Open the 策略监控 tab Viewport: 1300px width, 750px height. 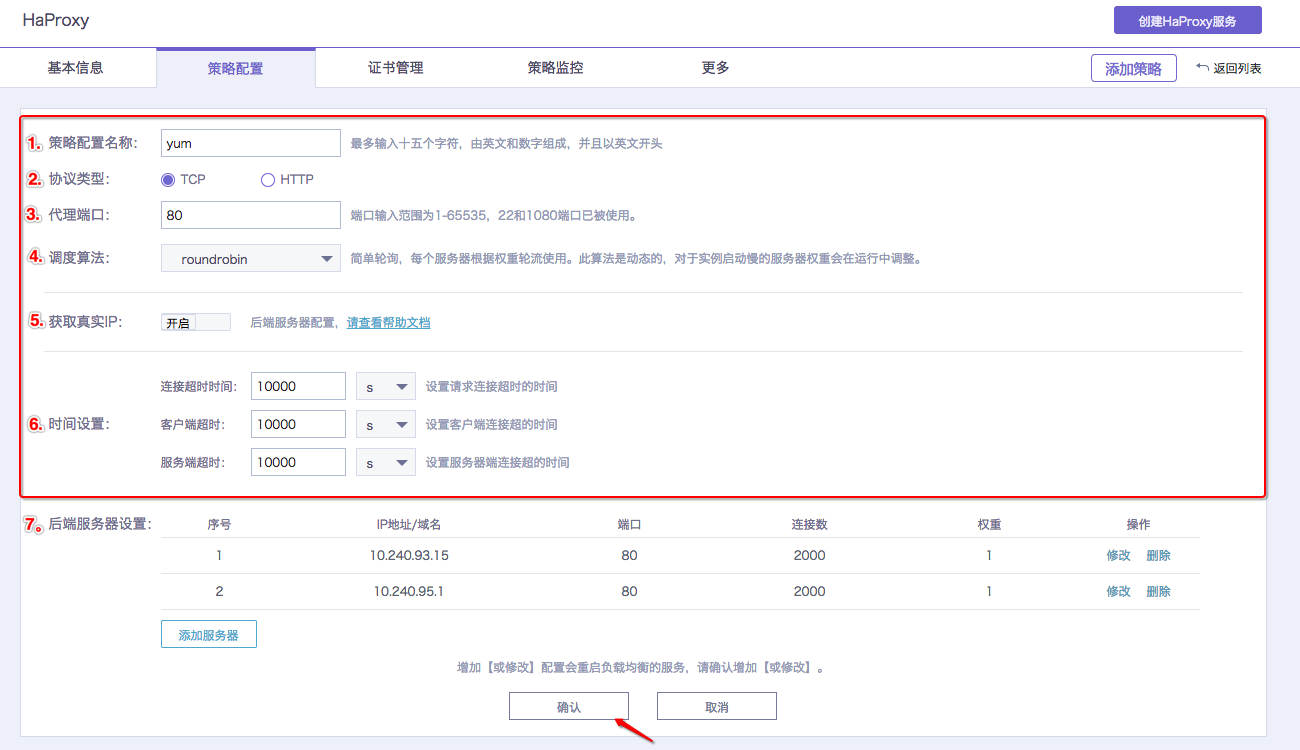click(556, 68)
